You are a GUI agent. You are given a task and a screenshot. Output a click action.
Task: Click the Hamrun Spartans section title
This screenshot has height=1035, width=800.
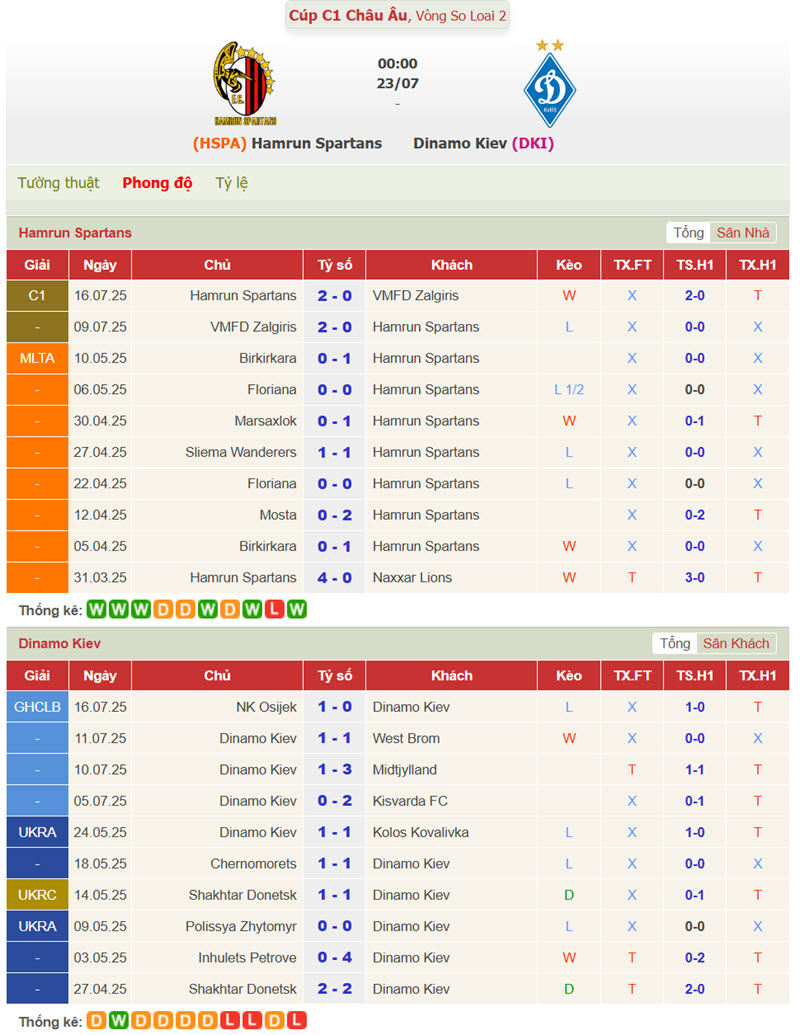pyautogui.click(x=75, y=232)
